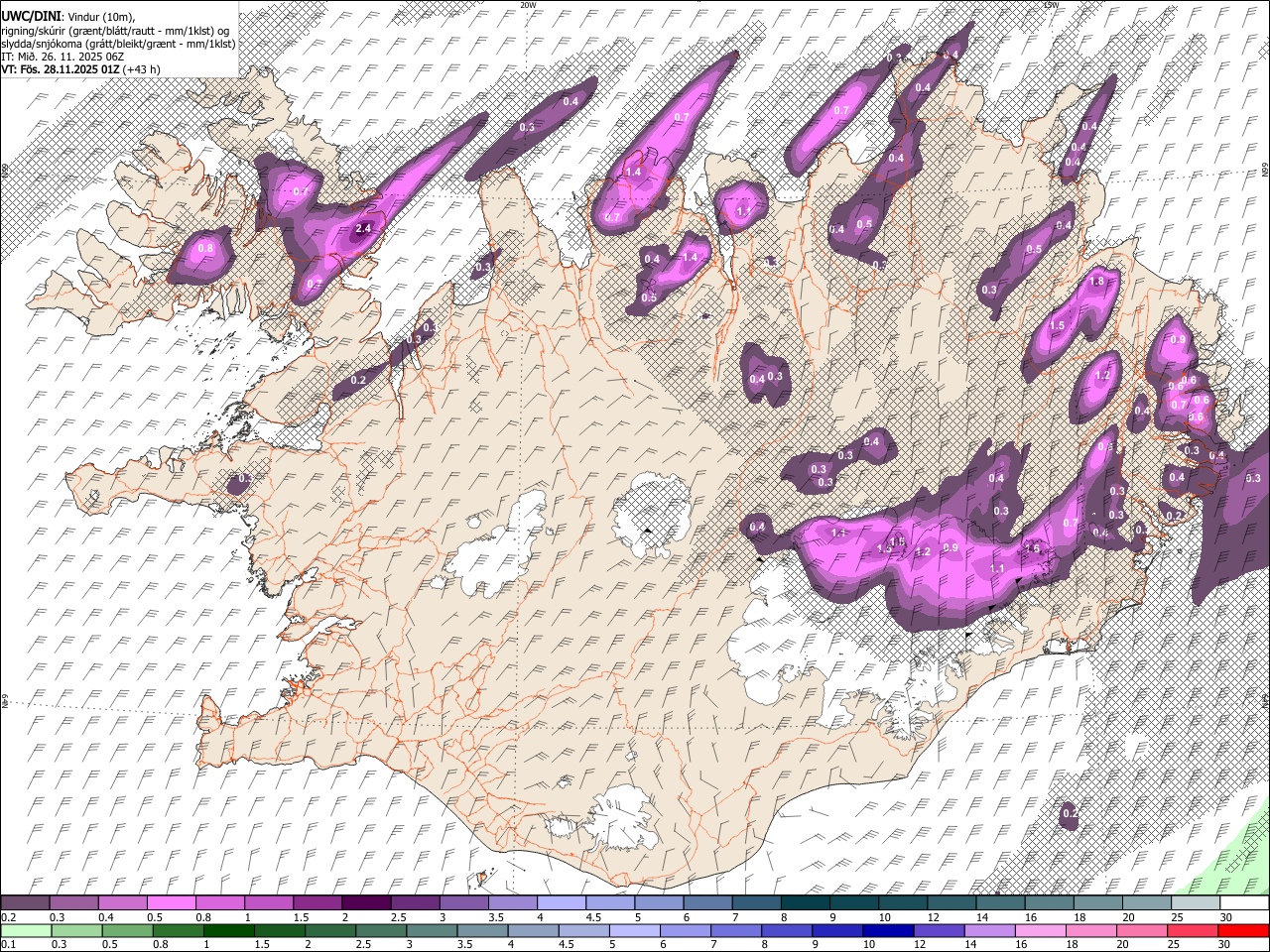Click the 0.2 label in the top legend row

point(8,917)
